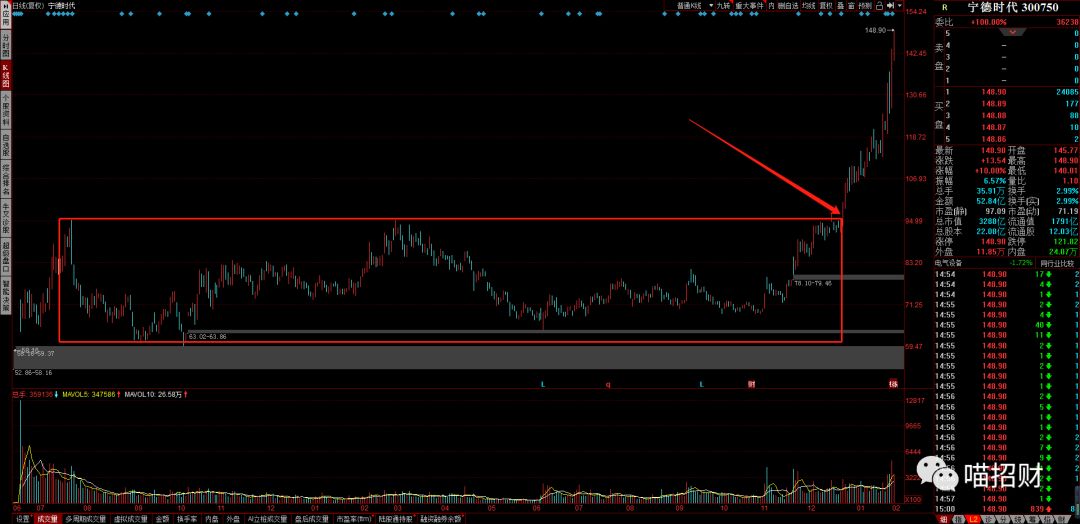Open 牛叉诊股 from the sidebar

[x=6, y=218]
